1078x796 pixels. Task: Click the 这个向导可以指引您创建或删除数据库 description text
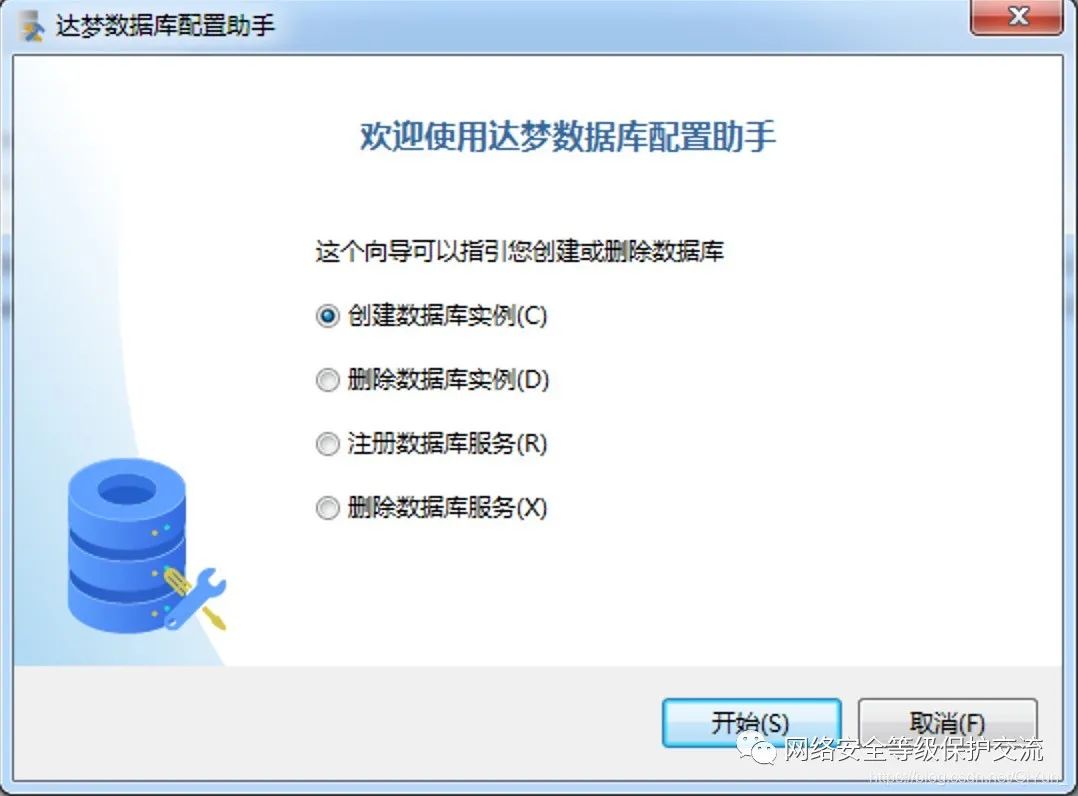[520, 251]
